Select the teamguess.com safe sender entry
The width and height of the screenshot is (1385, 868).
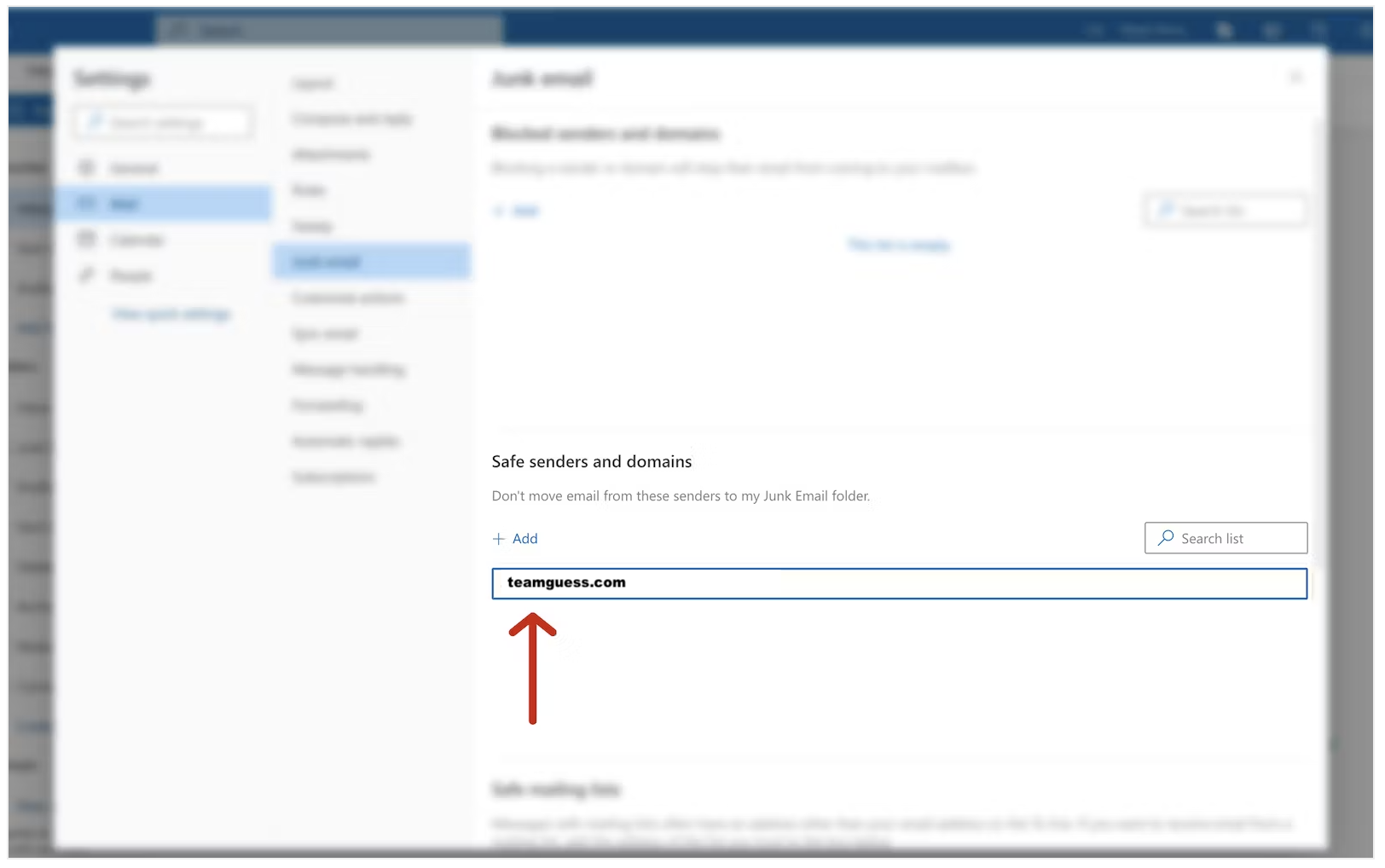898,584
